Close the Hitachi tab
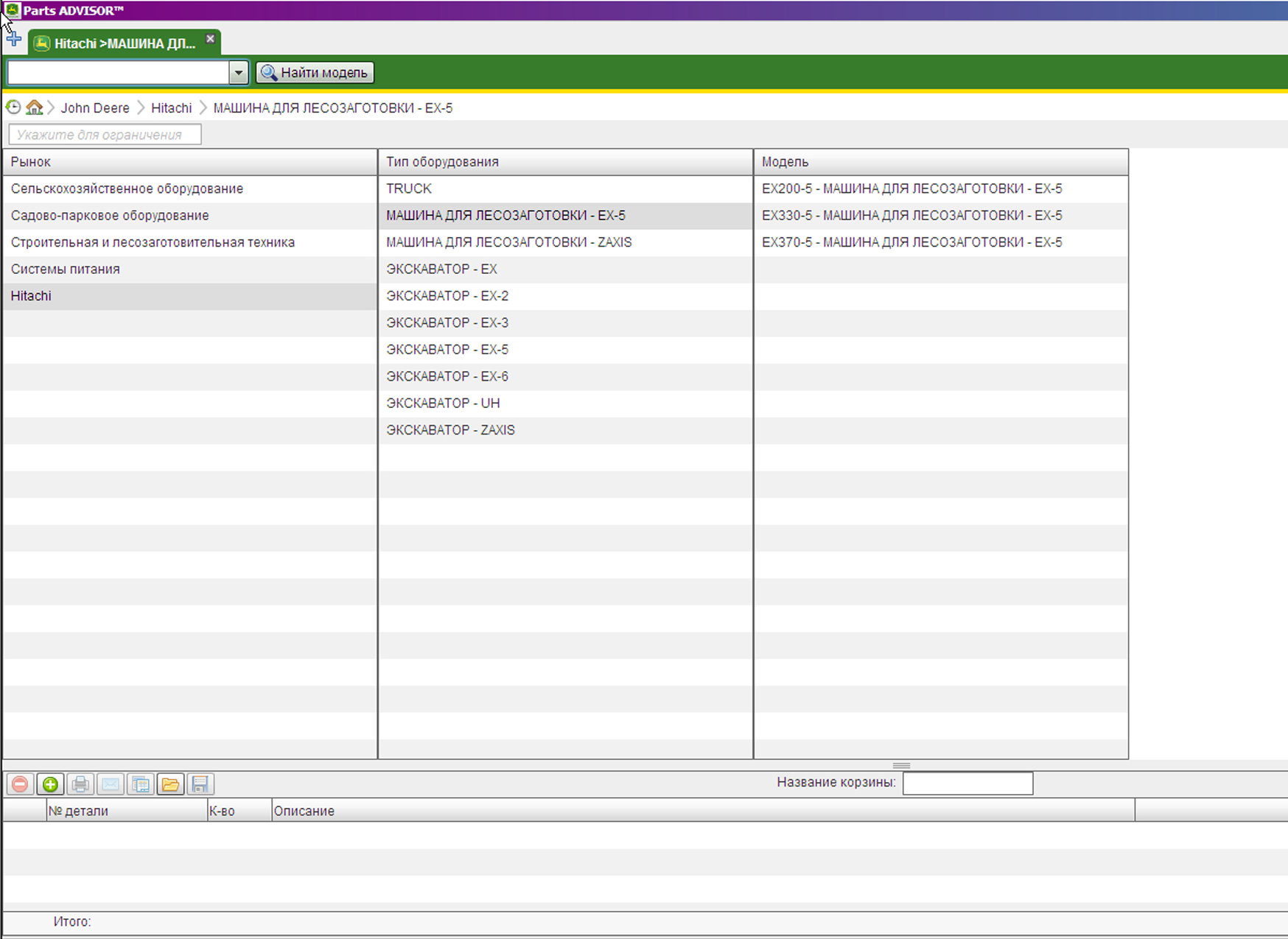 [x=210, y=38]
